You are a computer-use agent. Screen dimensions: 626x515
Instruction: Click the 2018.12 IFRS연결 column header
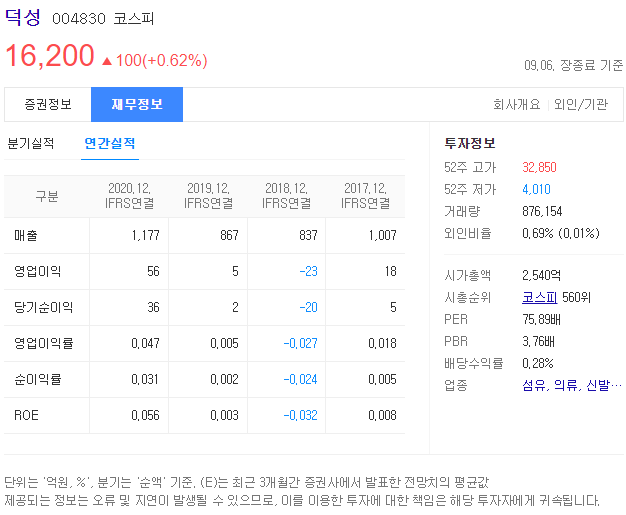pyautogui.click(x=287, y=196)
